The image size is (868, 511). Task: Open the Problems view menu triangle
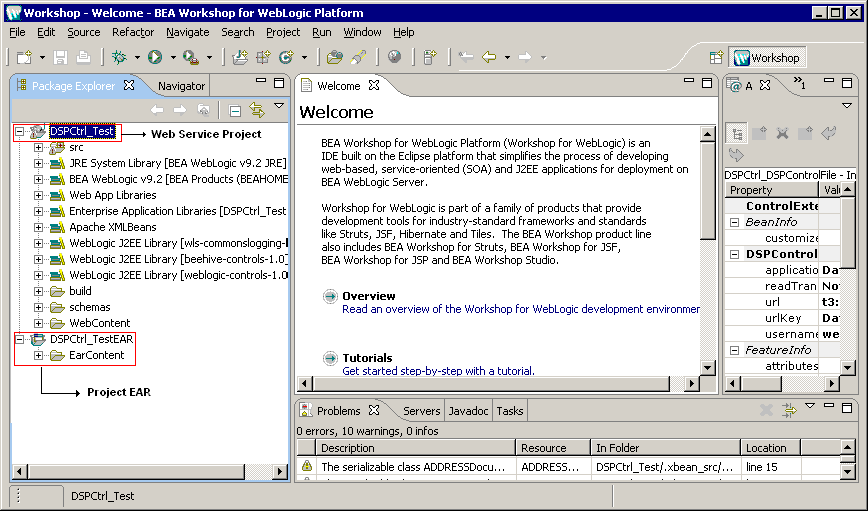pos(810,406)
